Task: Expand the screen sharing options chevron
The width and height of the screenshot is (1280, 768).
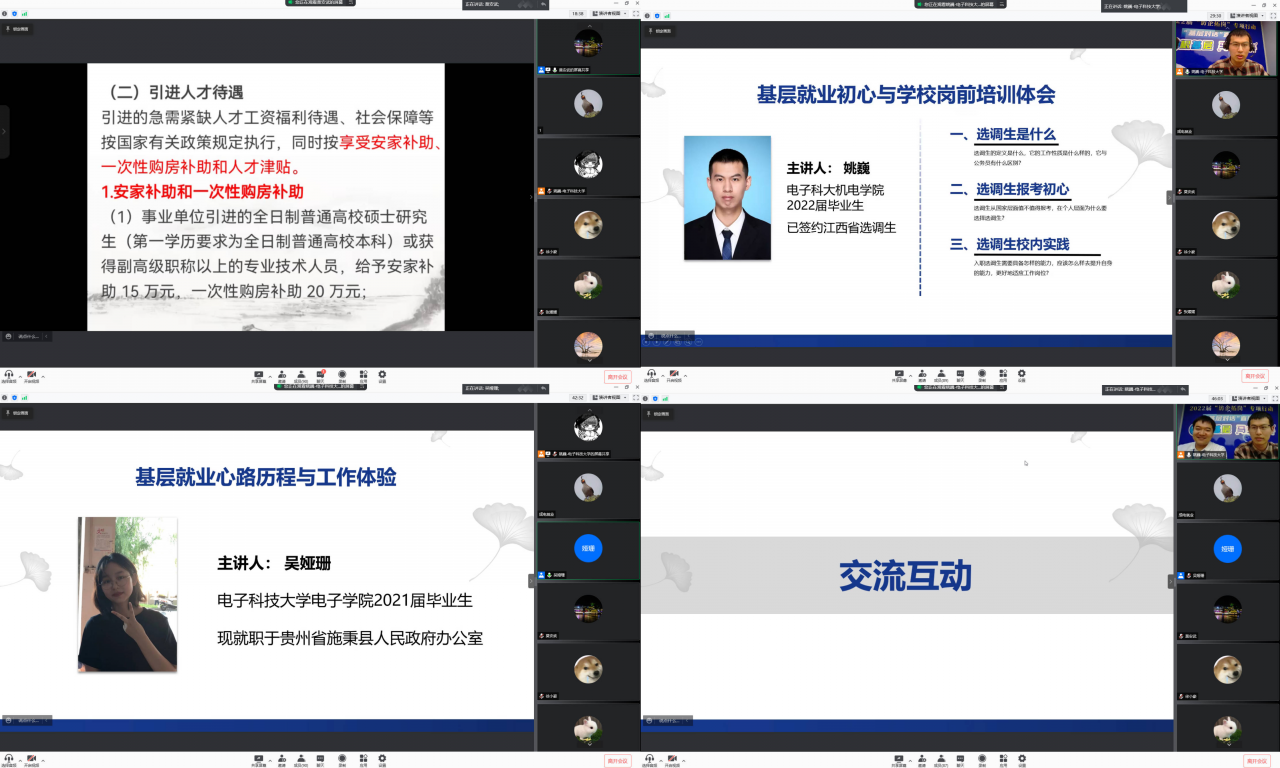Action: [x=268, y=375]
